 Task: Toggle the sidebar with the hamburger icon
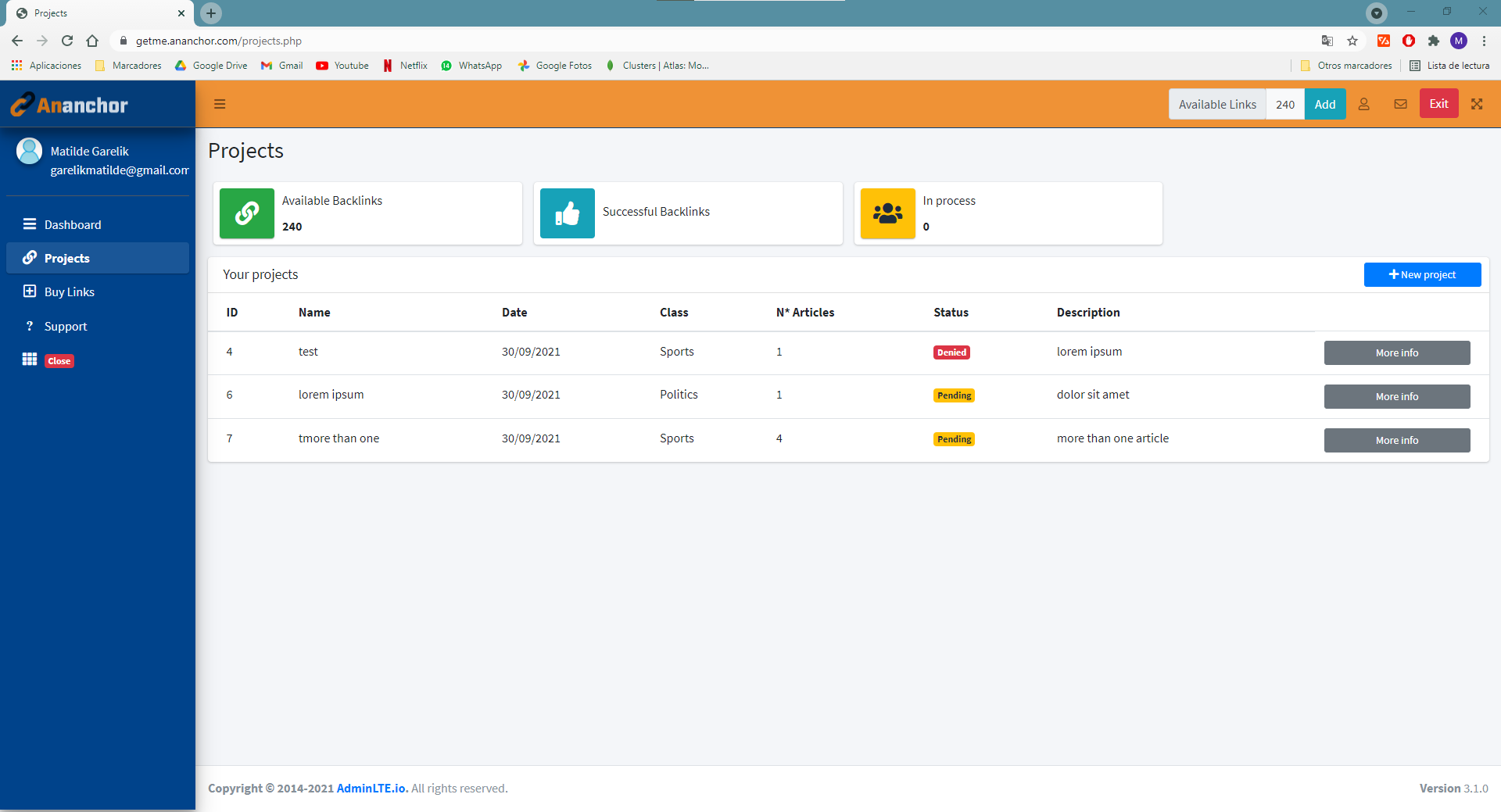click(220, 104)
